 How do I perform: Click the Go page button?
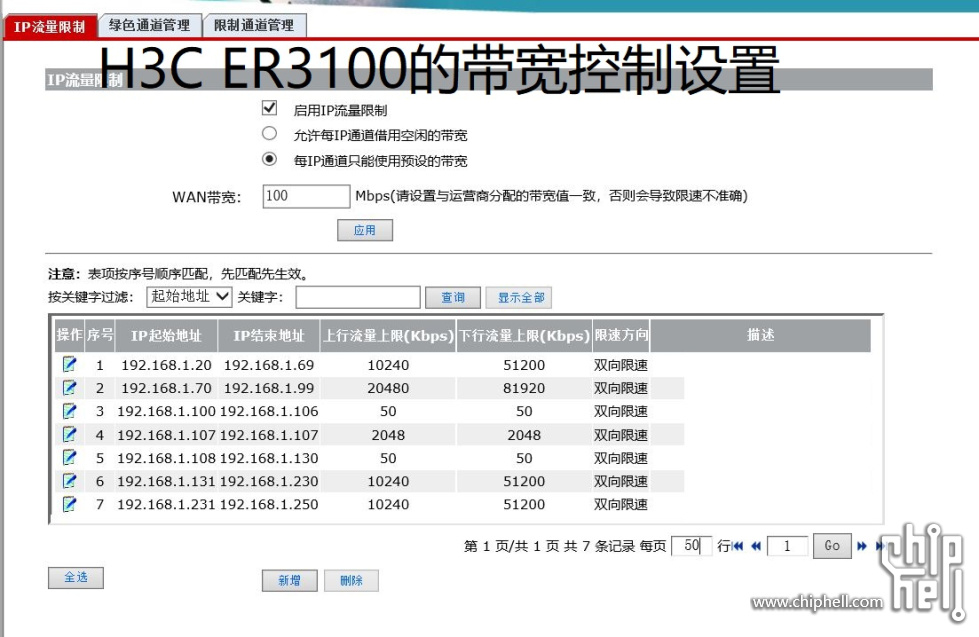832,546
